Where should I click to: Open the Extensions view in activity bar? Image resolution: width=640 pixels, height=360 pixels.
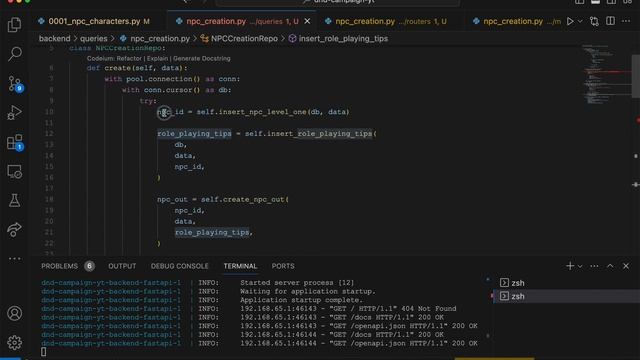pos(15,142)
